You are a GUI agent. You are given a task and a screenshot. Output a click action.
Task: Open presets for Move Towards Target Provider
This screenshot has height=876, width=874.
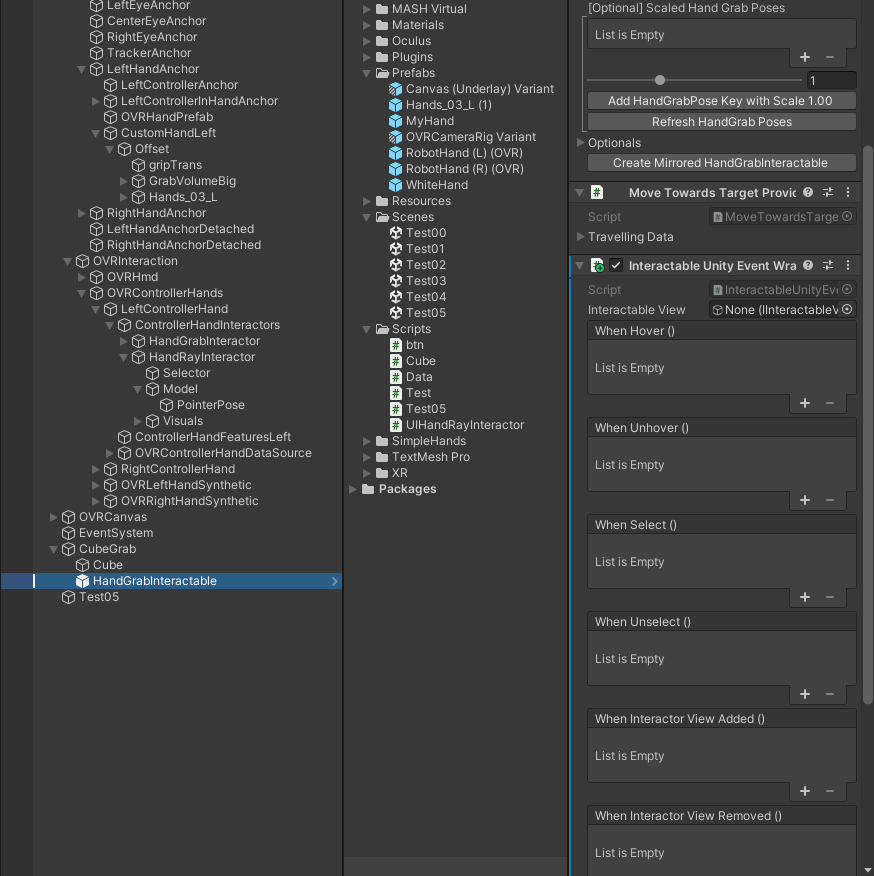[828, 192]
